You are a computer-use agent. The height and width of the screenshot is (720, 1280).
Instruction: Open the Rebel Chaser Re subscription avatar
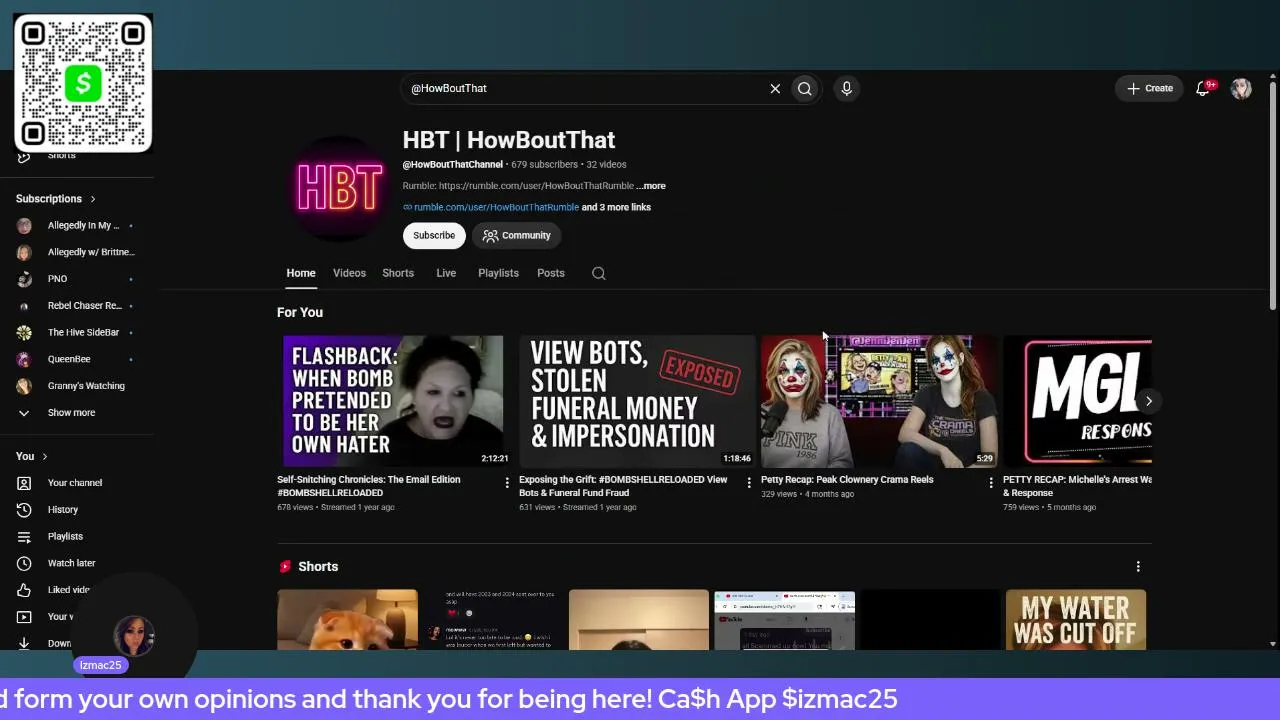25,306
